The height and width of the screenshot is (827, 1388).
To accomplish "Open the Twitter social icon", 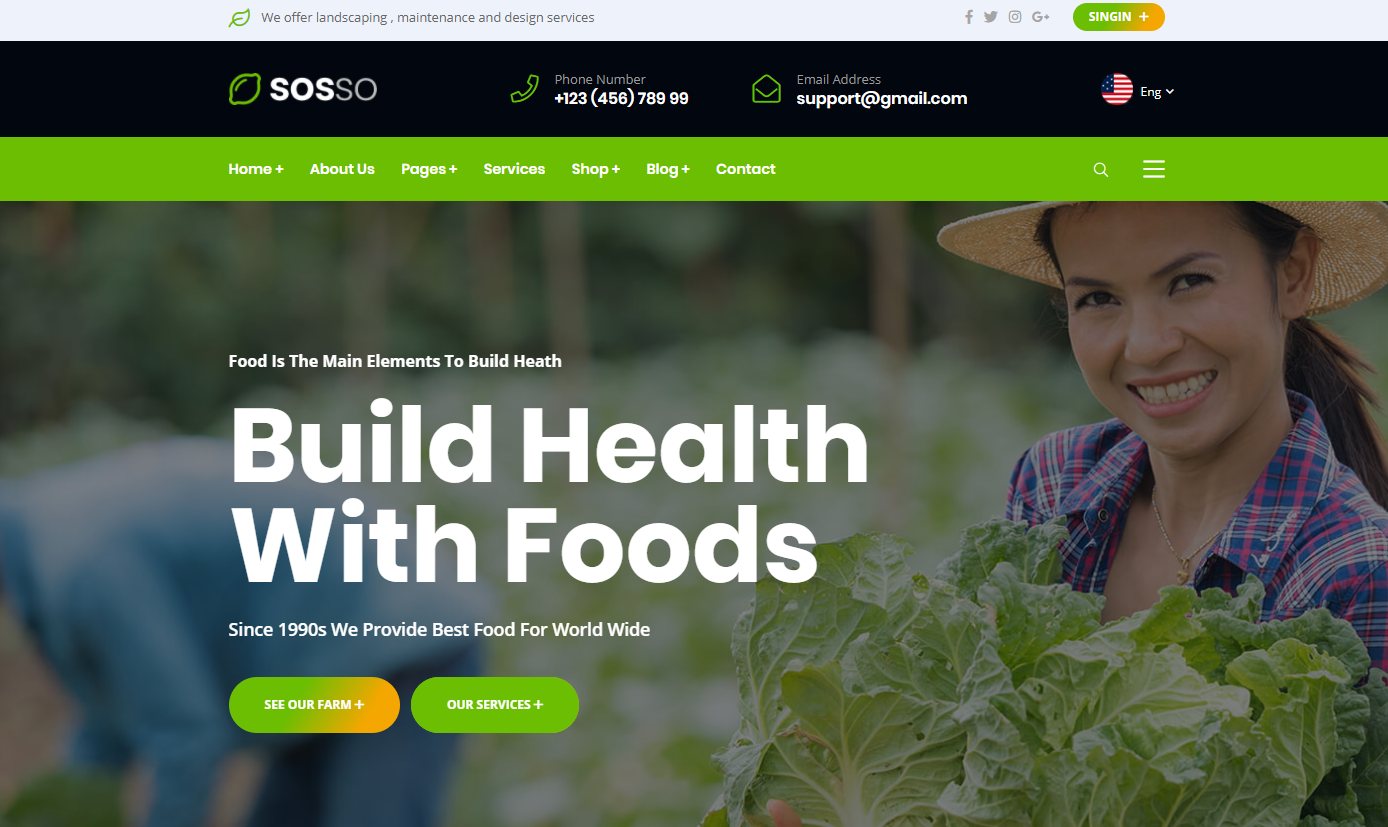I will [x=990, y=17].
